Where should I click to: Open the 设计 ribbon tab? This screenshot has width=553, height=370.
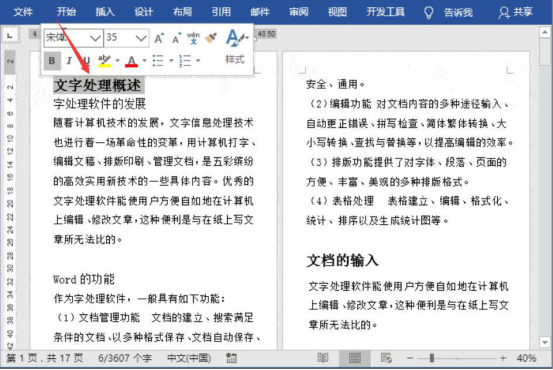pos(144,12)
